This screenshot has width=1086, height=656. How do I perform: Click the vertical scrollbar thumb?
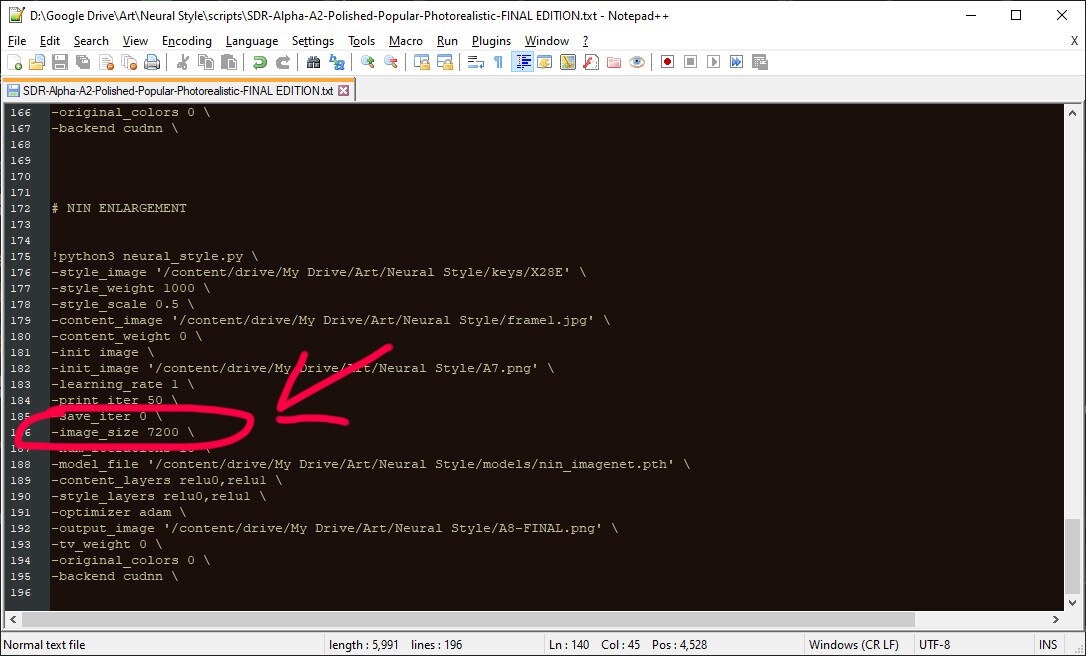point(1072,554)
